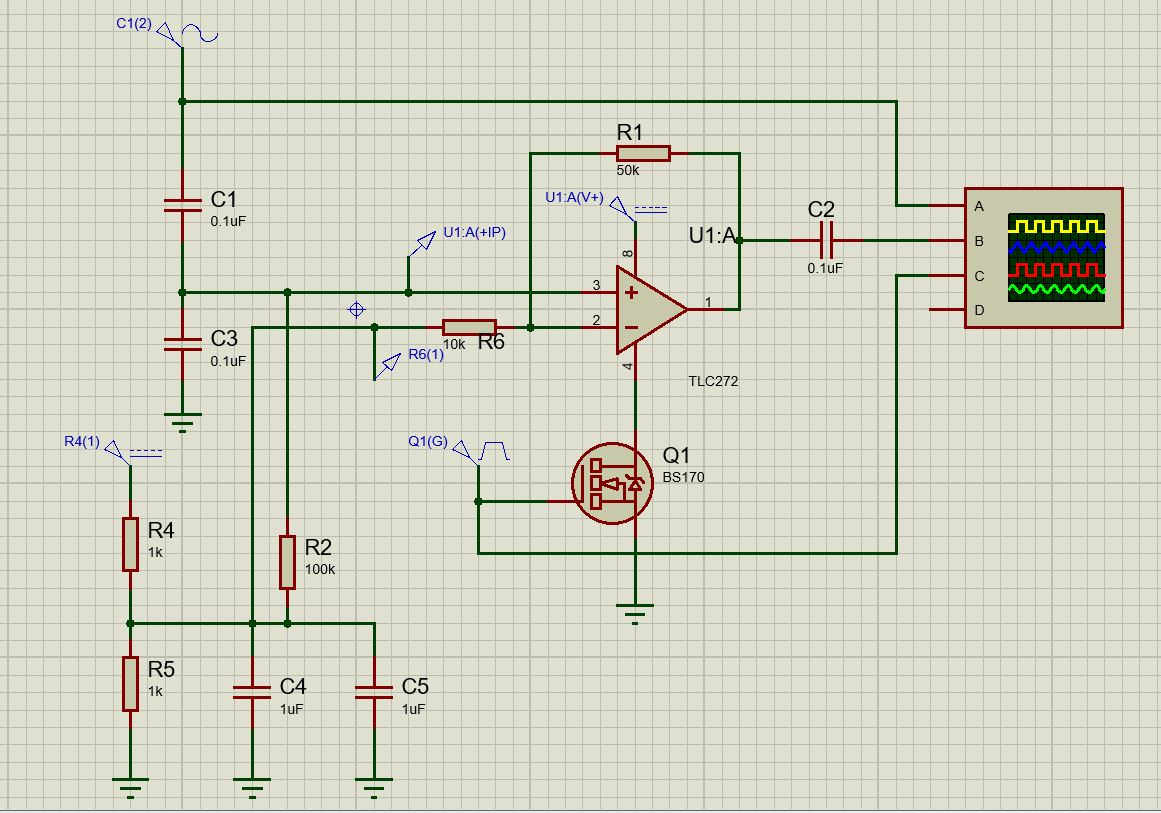Click the 100k value of R2

(x=320, y=569)
